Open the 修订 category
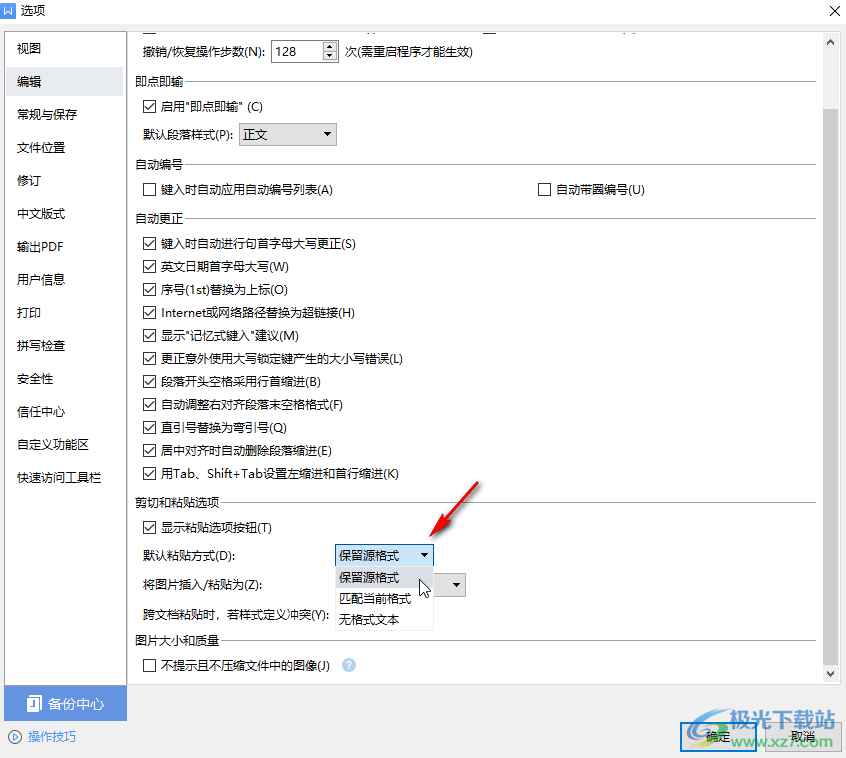The height and width of the screenshot is (758, 846). [x=65, y=181]
